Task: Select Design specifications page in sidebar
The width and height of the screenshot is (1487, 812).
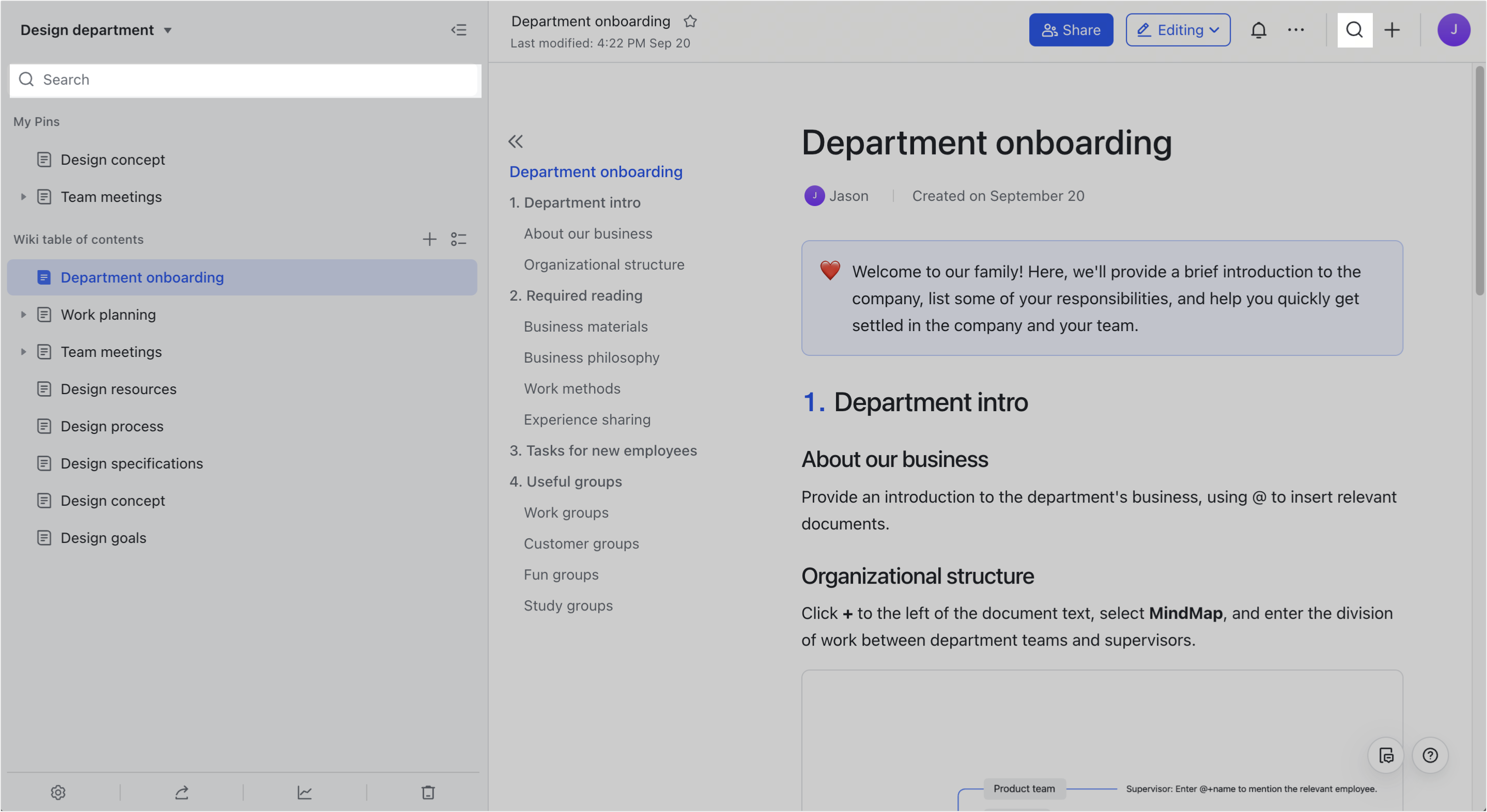Action: (132, 463)
